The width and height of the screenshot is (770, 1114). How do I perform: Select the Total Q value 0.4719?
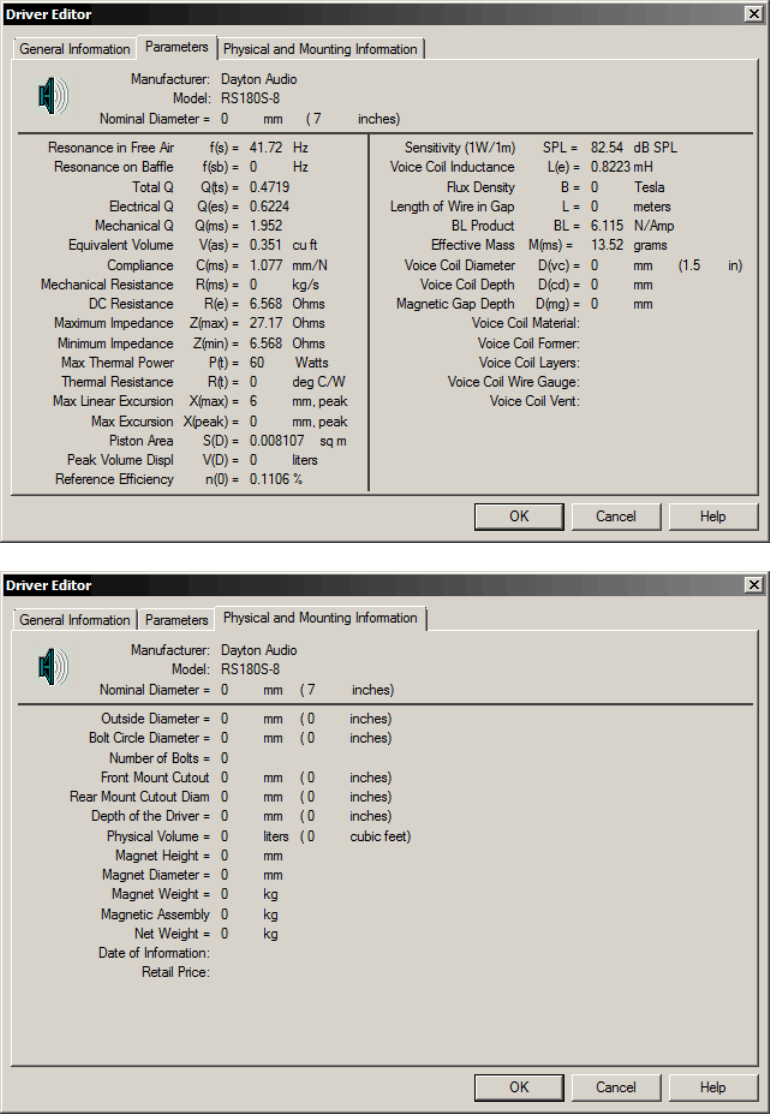coord(269,188)
